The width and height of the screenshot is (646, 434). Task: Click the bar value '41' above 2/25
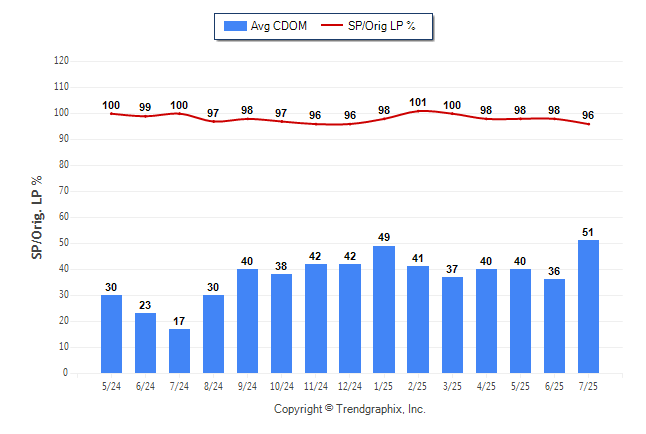point(418,258)
